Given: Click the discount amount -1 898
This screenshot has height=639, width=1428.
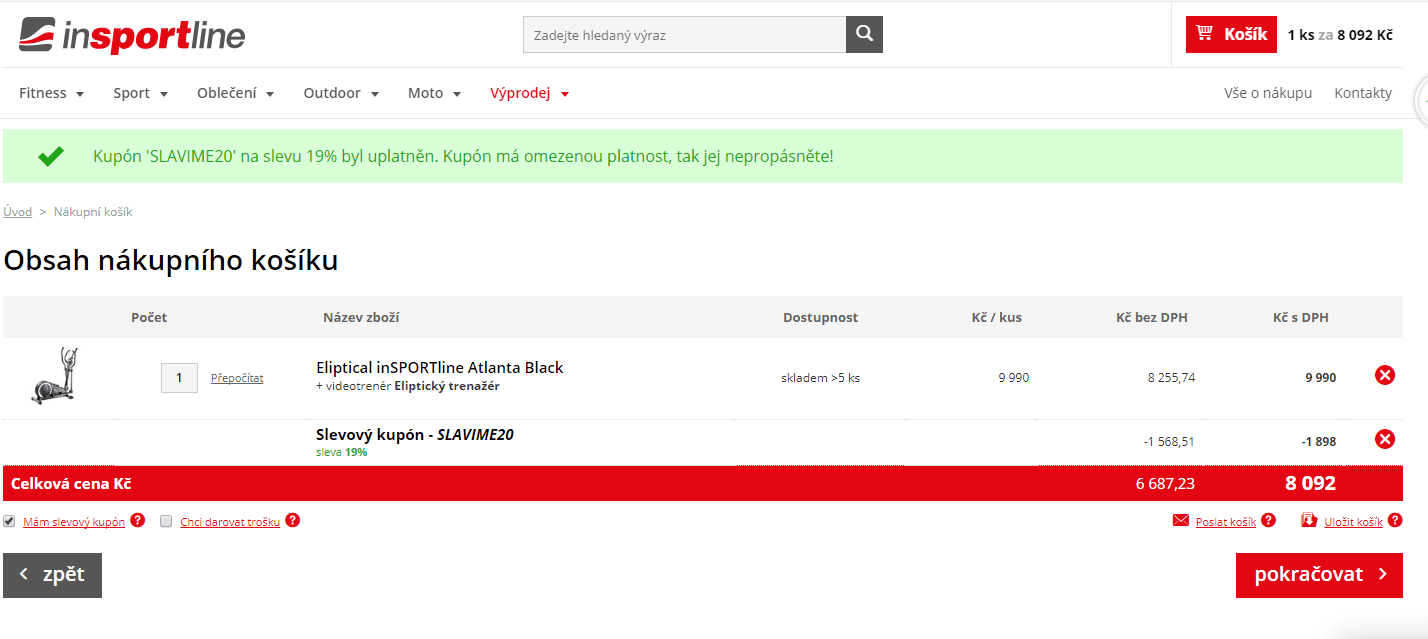Looking at the screenshot, I should click(1318, 441).
